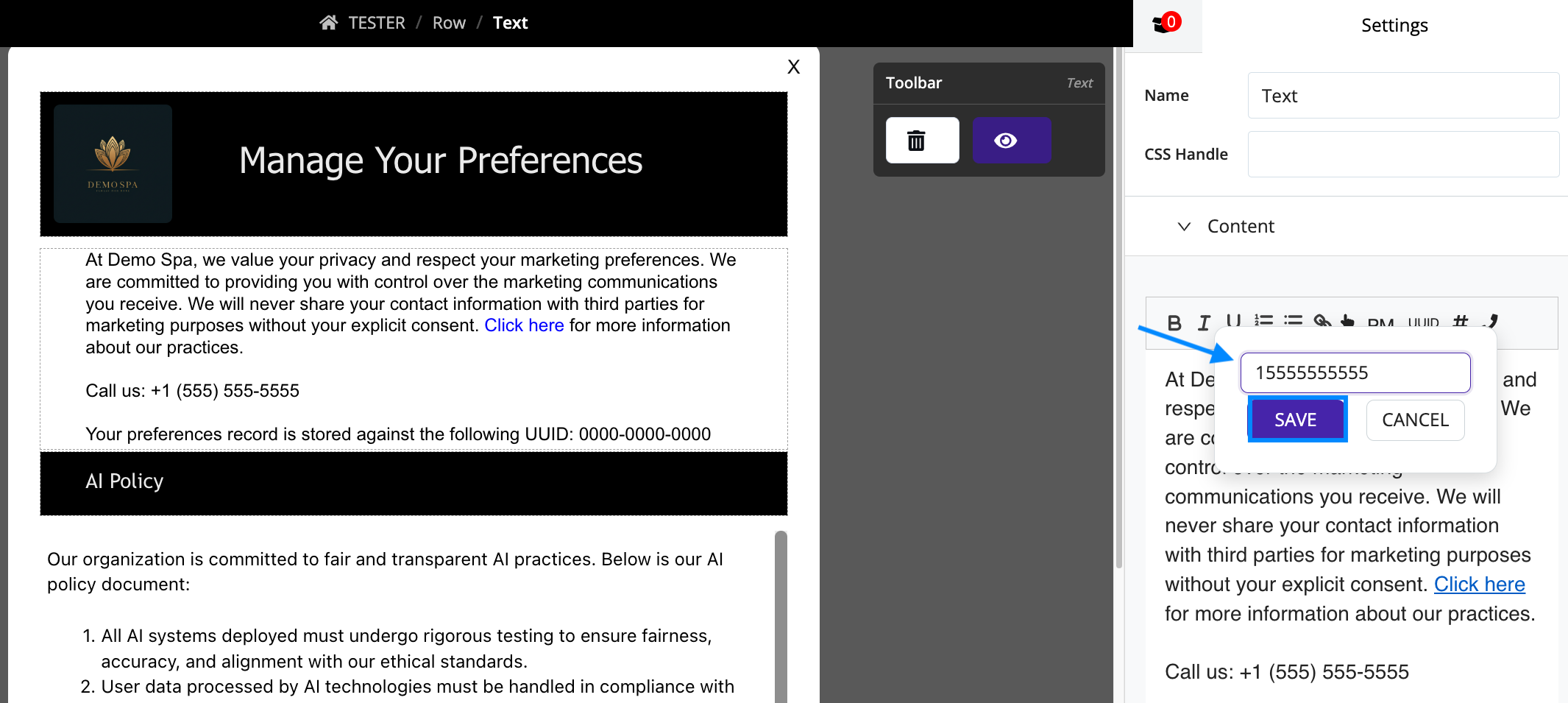1568x703 pixels.
Task: Collapse the Content section chevron
Action: point(1184,226)
